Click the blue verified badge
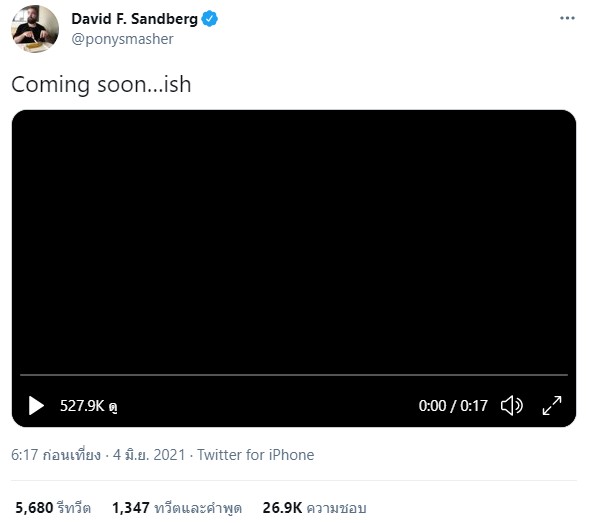 (x=210, y=19)
